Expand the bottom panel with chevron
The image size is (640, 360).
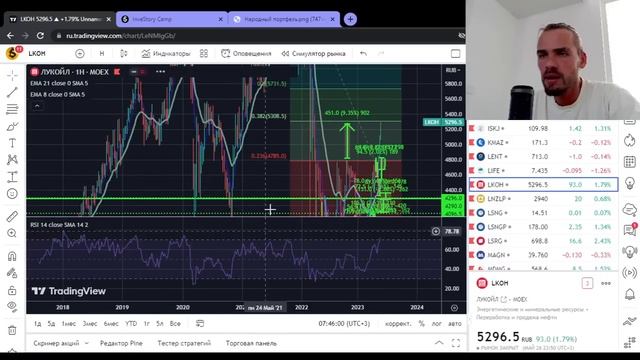click(x=439, y=343)
